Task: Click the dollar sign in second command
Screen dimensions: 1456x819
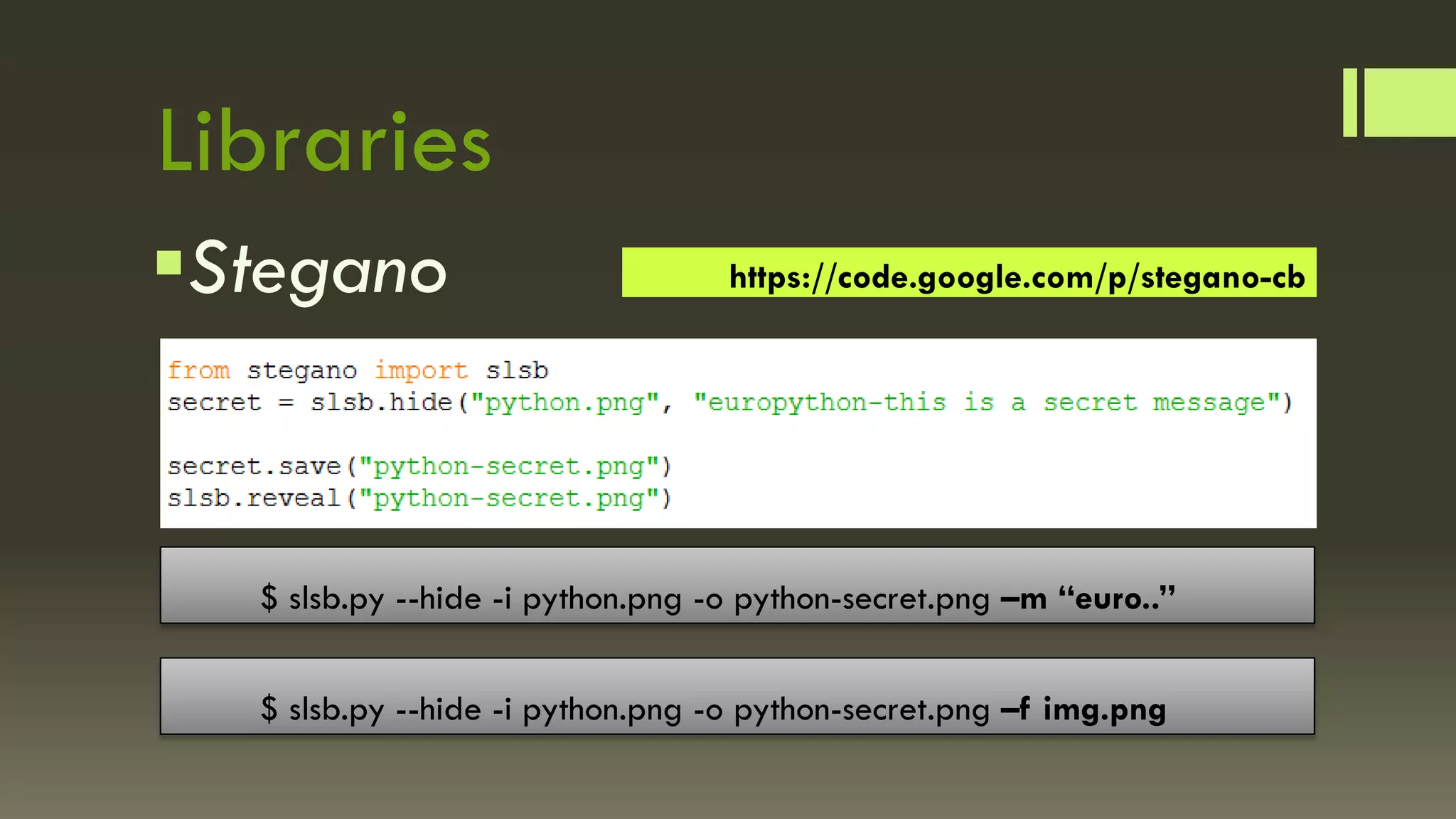Action: coord(269,709)
